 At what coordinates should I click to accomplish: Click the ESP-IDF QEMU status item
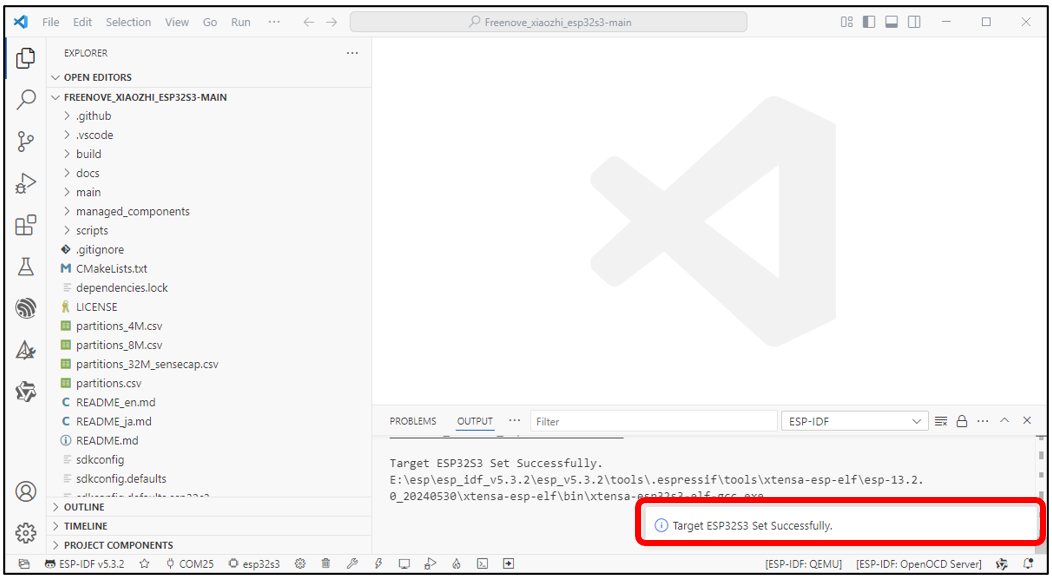804,564
